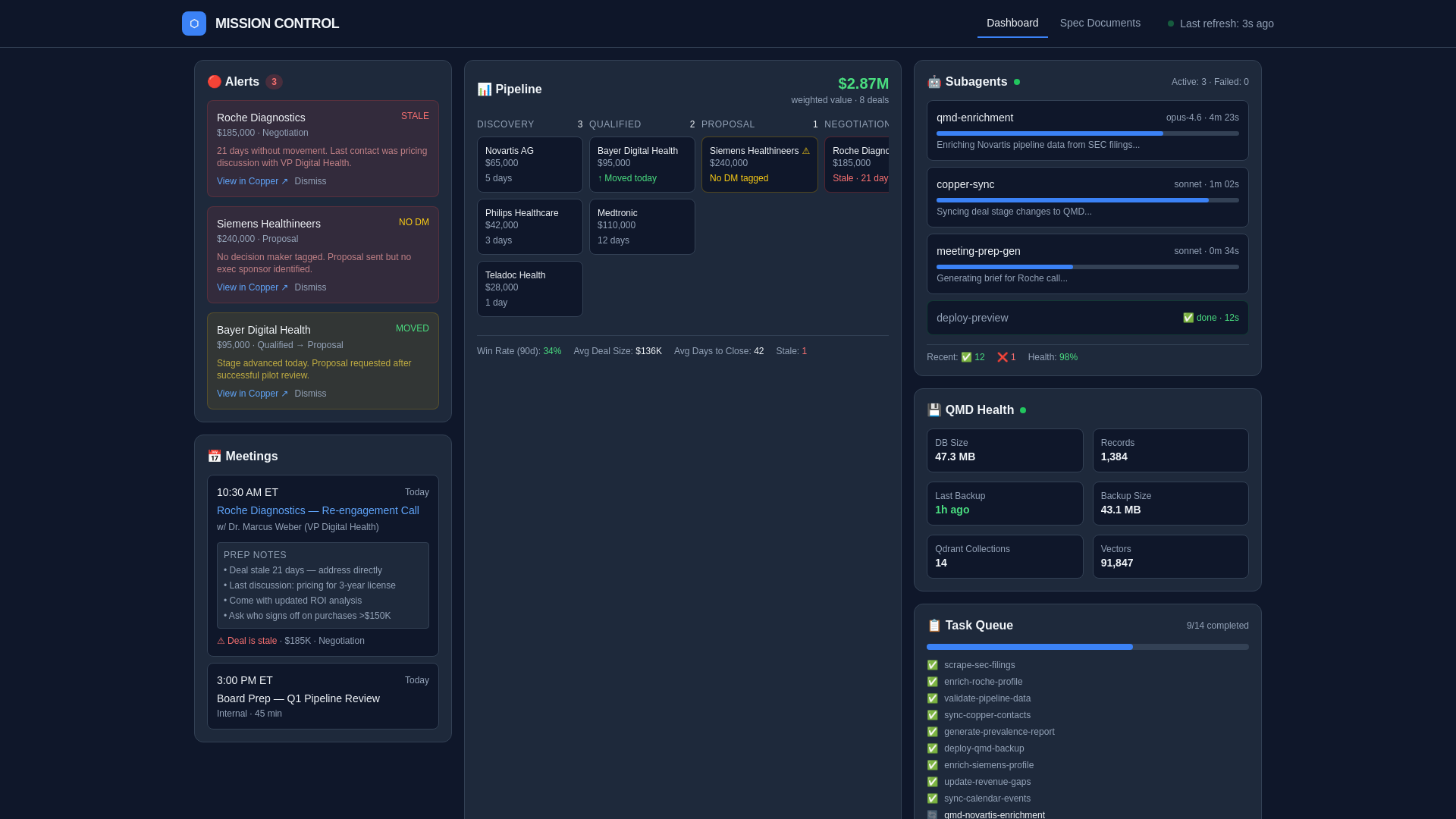Click the Meetings calendar icon
1456x819 pixels.
point(214,456)
